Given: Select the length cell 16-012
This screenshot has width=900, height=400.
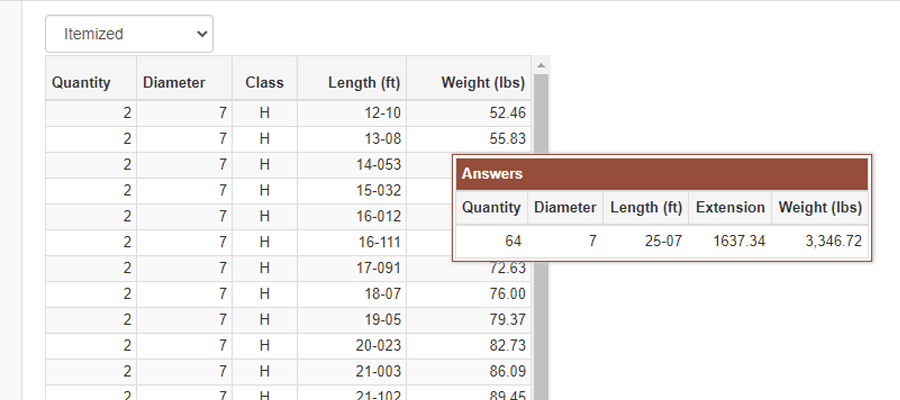Looking at the screenshot, I should [352, 216].
